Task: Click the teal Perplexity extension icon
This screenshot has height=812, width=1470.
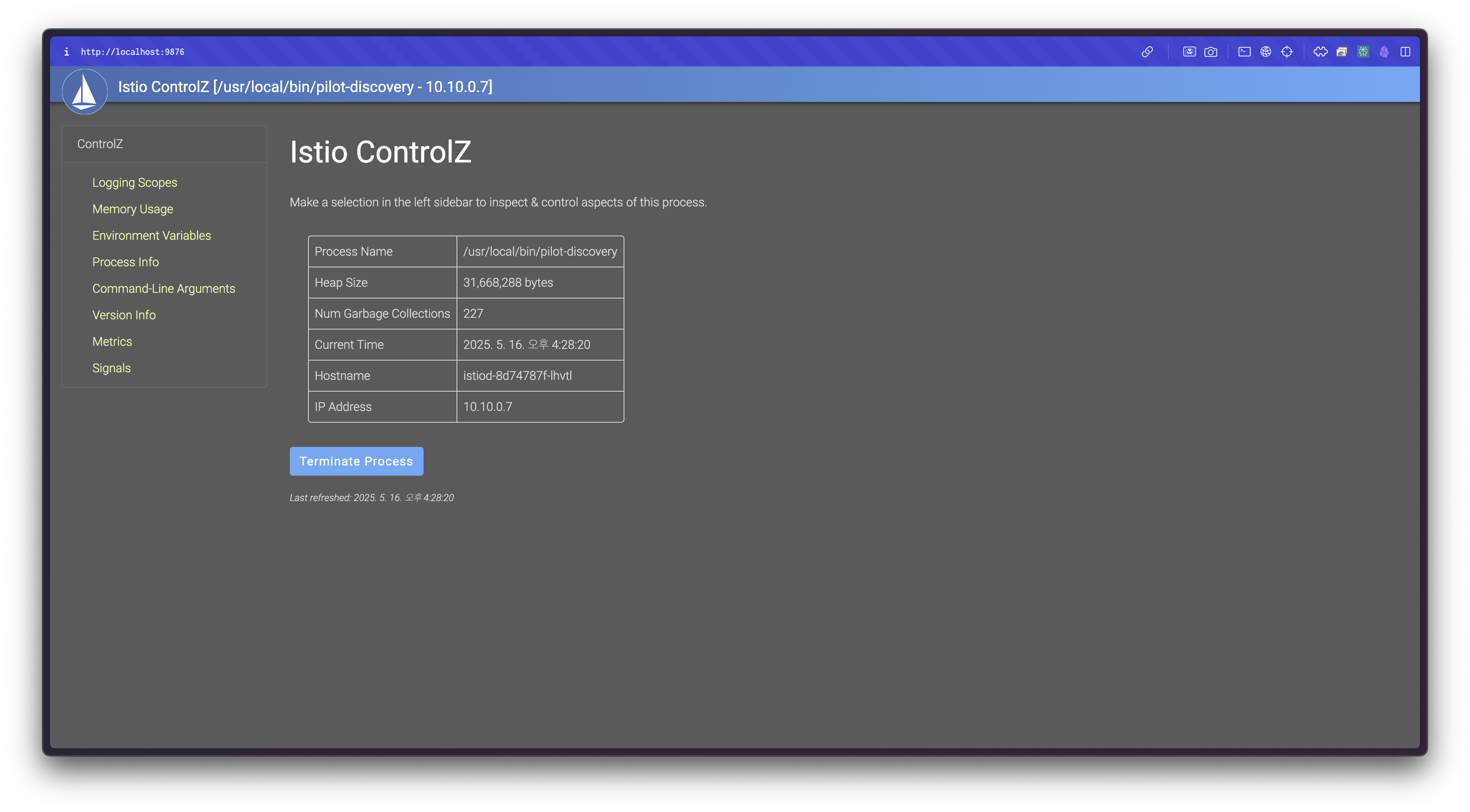Action: (x=1363, y=52)
